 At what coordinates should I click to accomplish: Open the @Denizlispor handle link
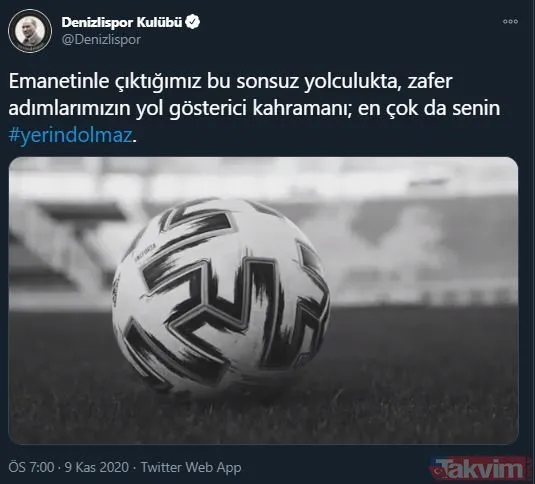[x=101, y=40]
